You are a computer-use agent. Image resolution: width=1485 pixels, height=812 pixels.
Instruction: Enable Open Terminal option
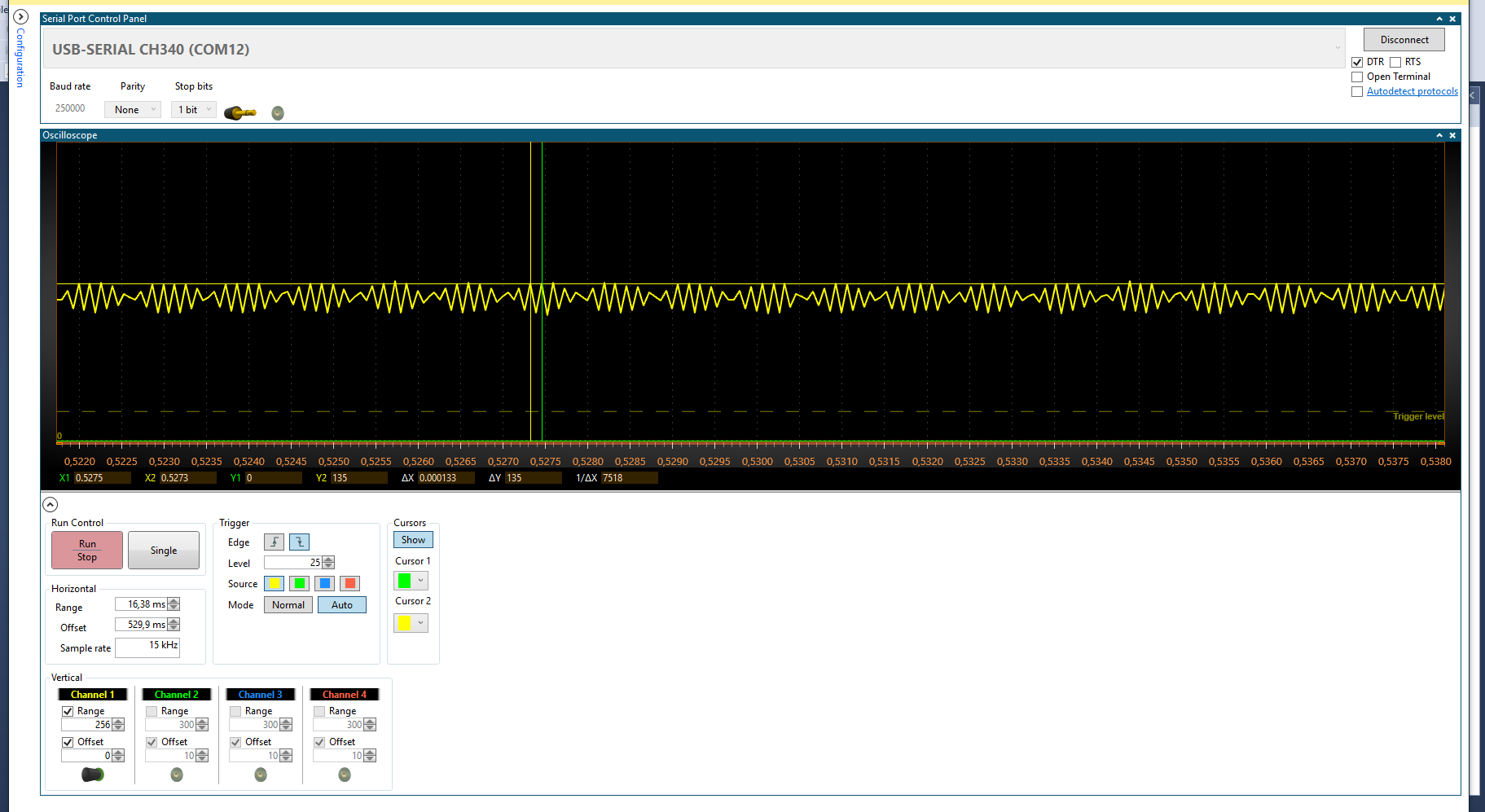(x=1357, y=77)
